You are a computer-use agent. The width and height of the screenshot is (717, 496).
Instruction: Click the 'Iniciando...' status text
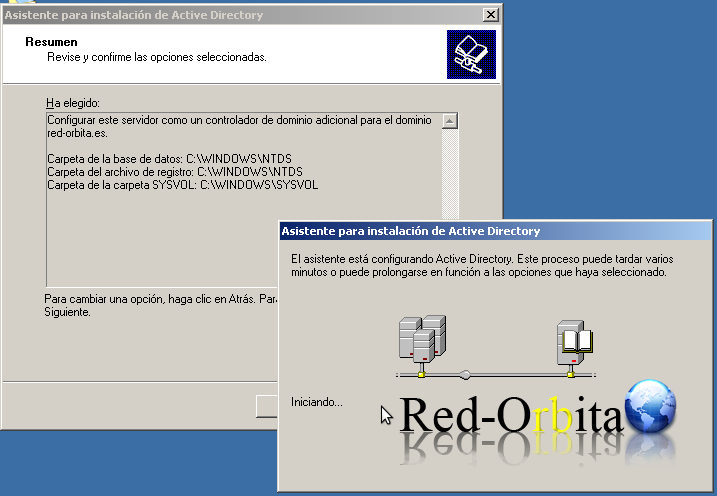316,402
